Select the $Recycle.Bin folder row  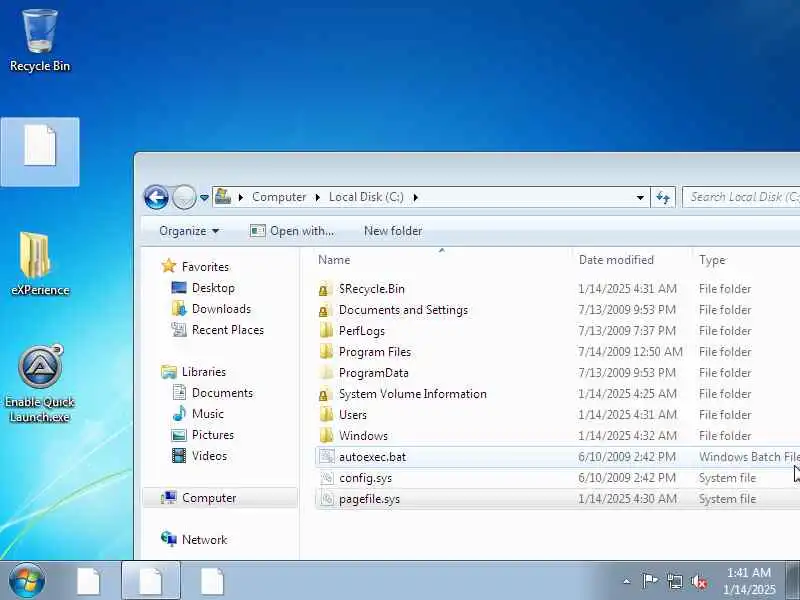(x=558, y=289)
